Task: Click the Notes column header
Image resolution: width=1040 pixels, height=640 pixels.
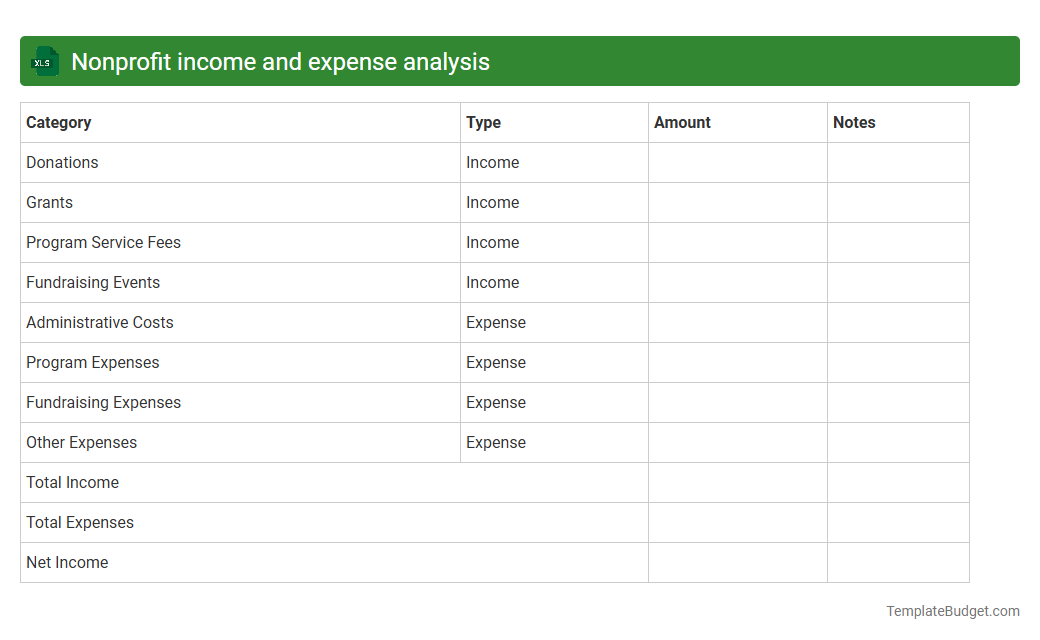Action: [854, 122]
